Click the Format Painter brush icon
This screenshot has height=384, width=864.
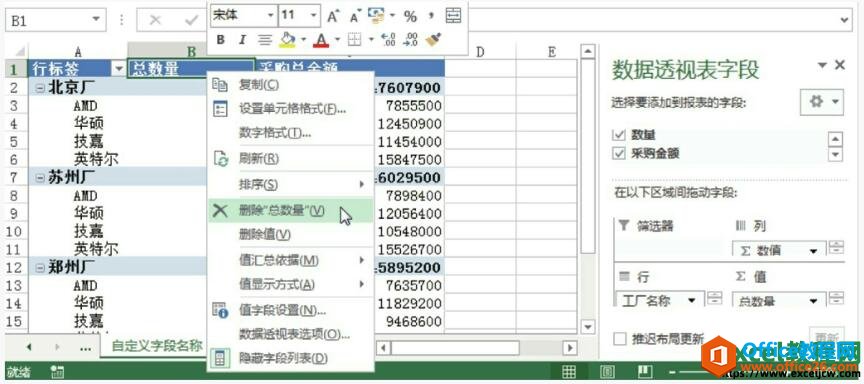click(x=434, y=40)
